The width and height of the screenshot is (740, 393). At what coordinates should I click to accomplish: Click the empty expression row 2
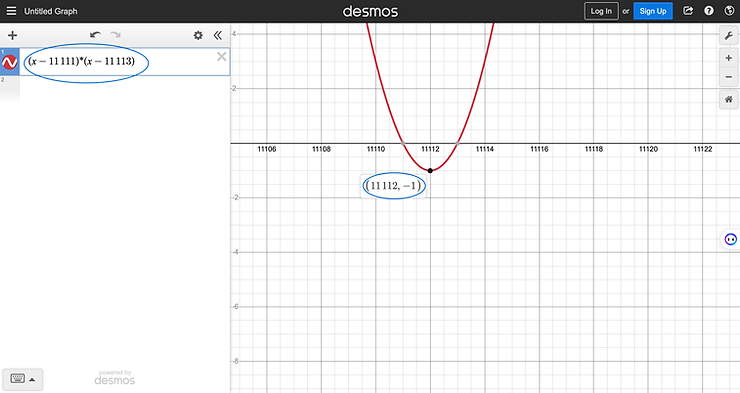(115, 88)
